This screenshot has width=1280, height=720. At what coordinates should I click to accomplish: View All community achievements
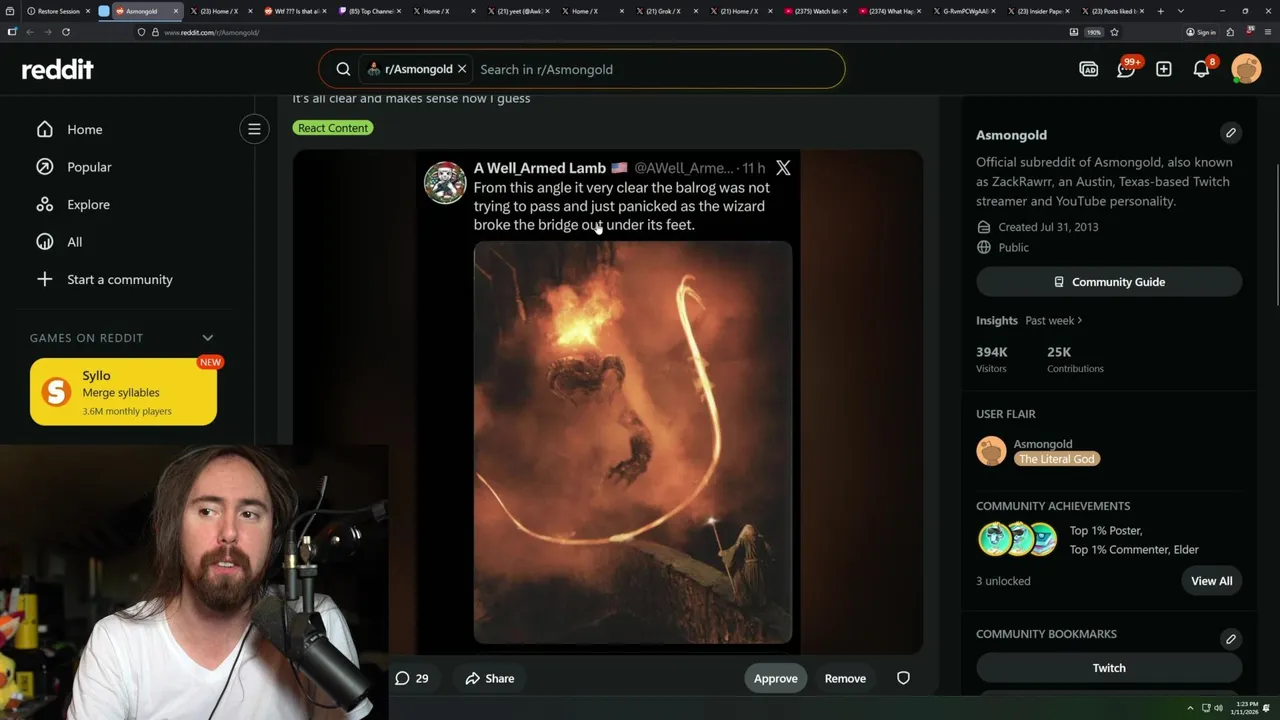coord(1211,581)
